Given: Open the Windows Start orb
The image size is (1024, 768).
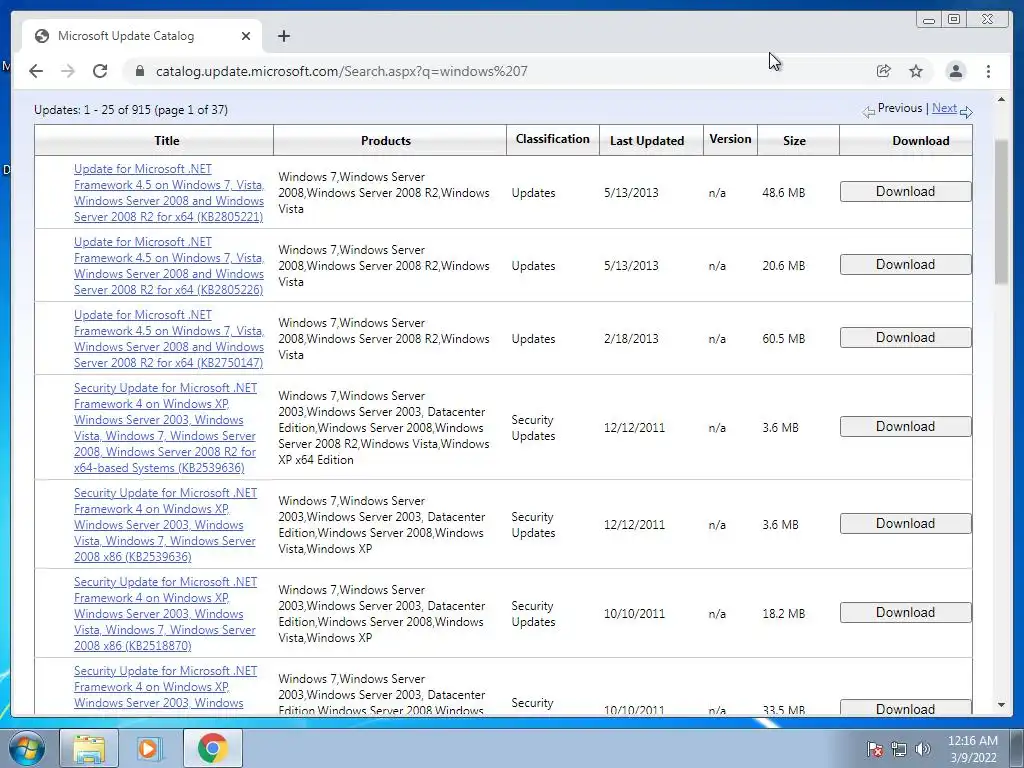Looking at the screenshot, I should (25, 748).
